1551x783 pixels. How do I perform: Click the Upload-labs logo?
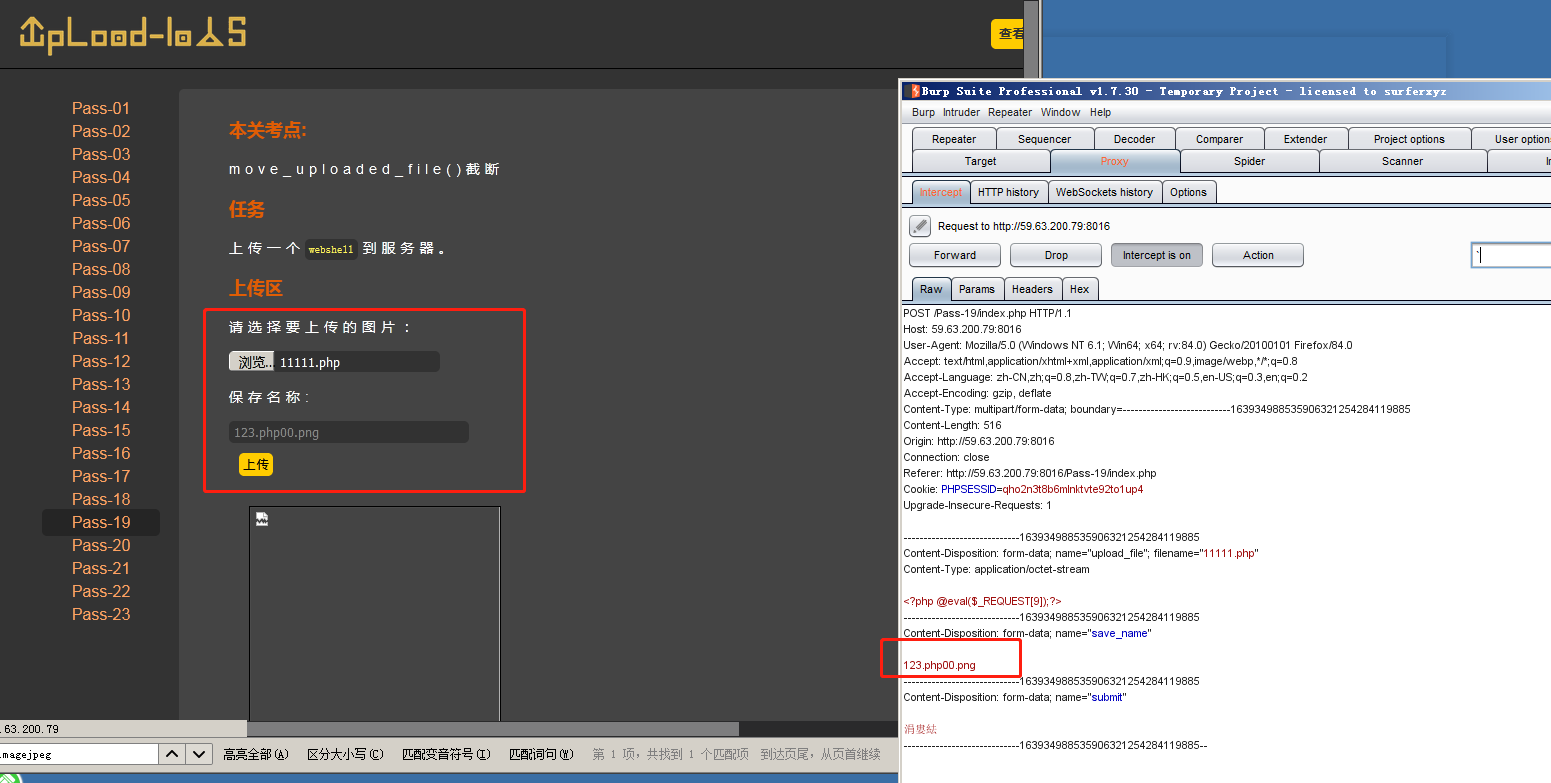click(x=133, y=34)
